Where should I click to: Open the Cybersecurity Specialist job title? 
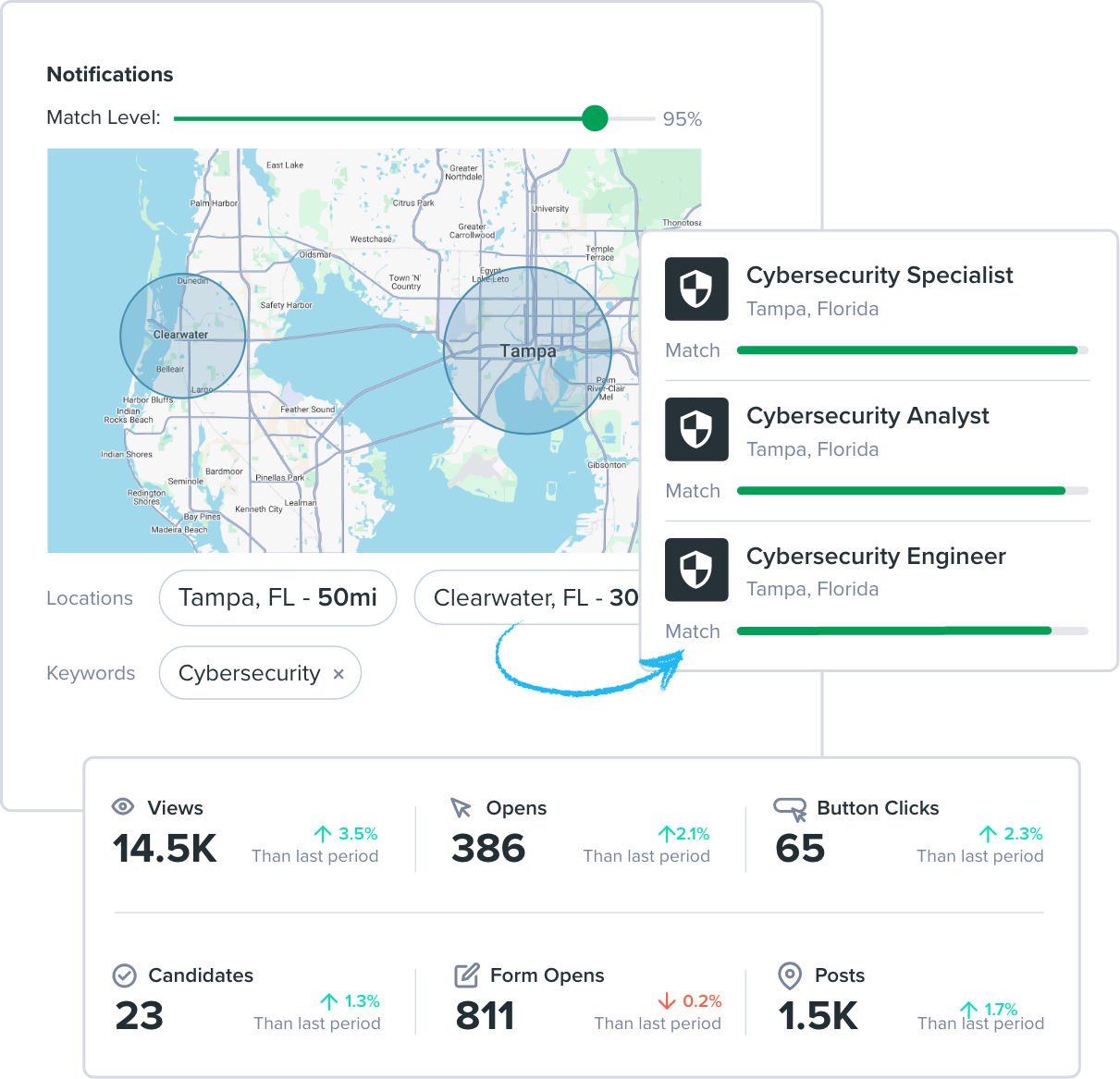pos(880,276)
